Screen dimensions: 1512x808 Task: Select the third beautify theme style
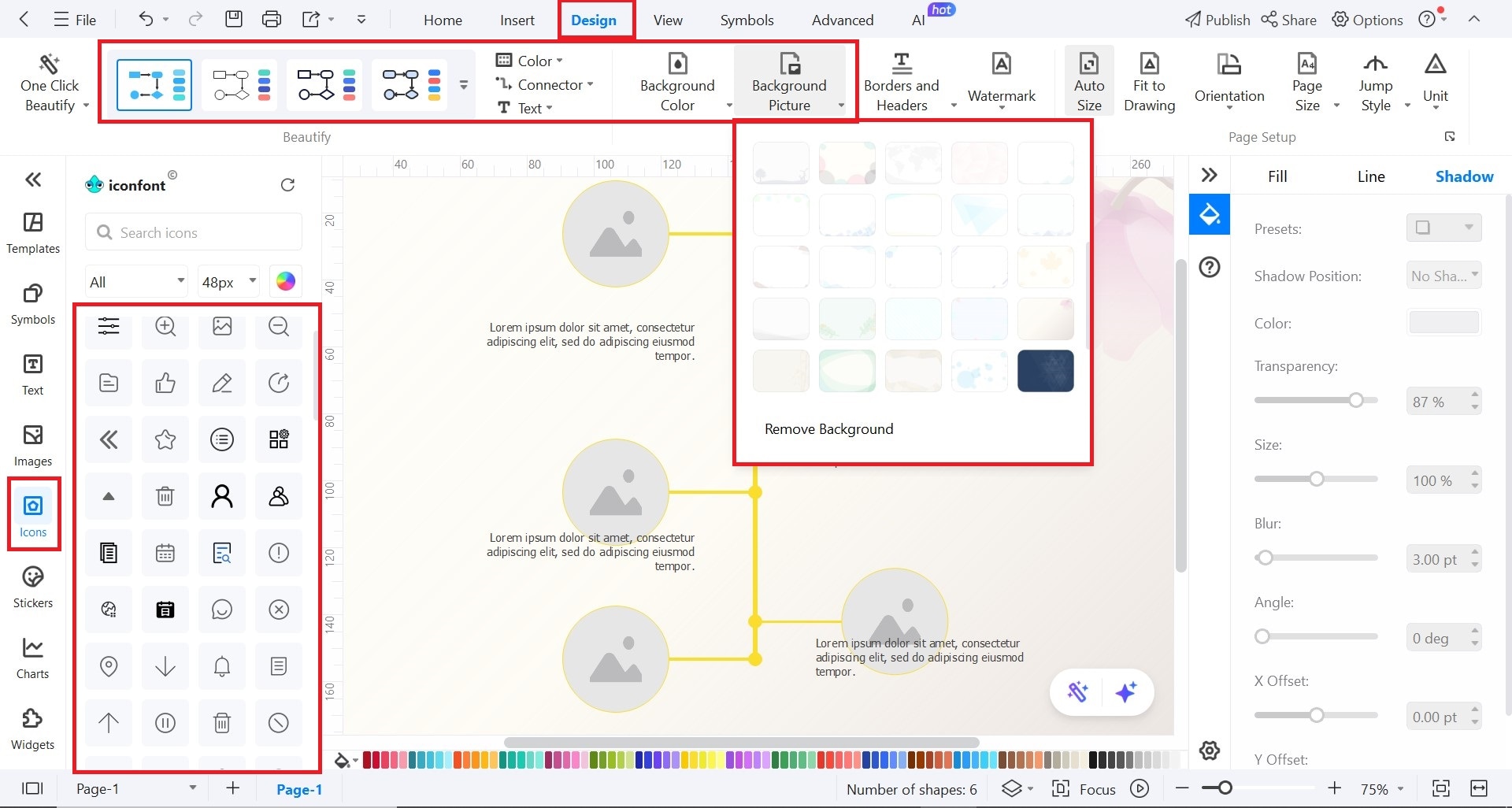(x=325, y=84)
